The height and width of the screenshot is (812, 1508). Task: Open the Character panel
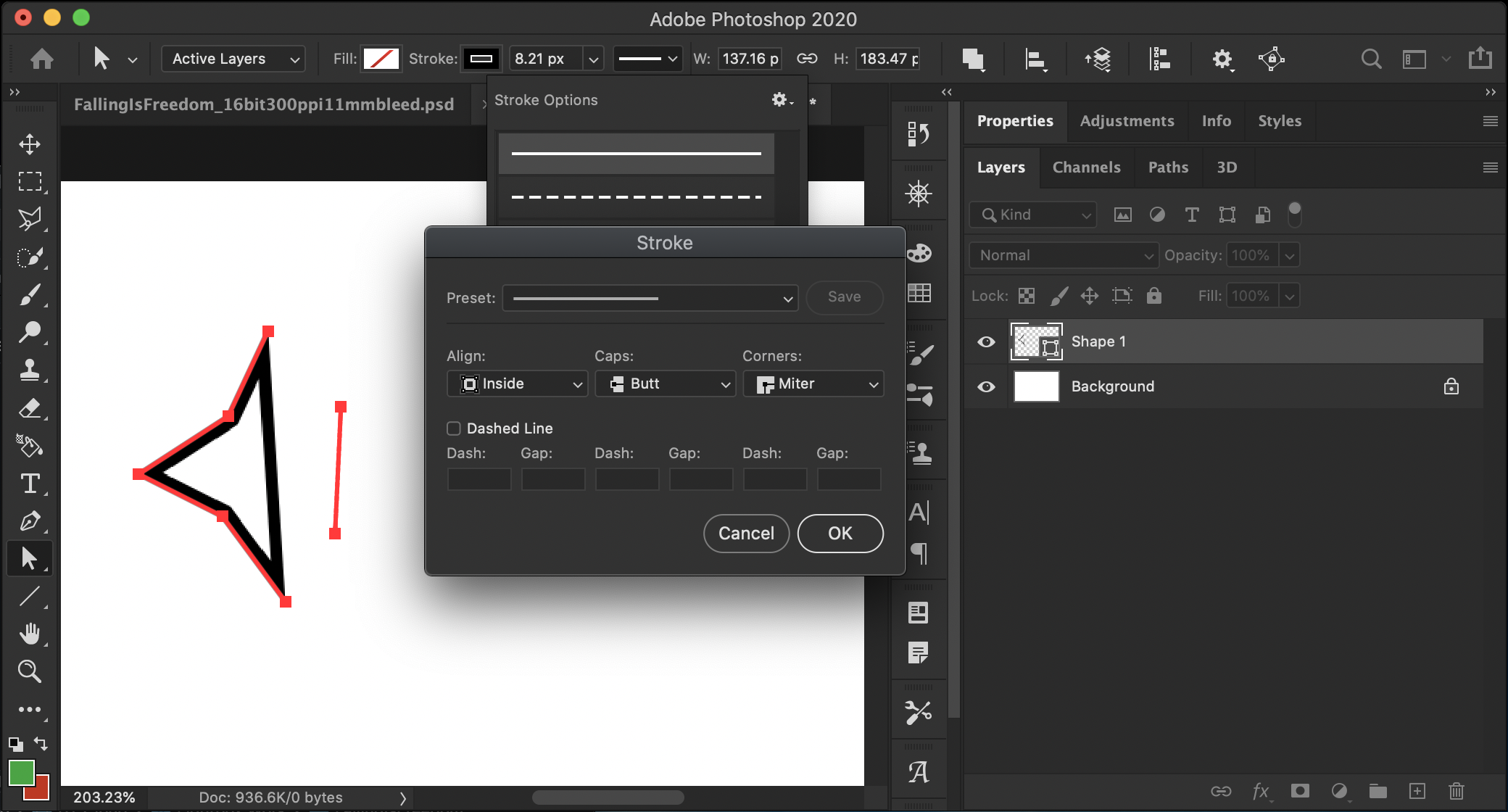tap(918, 512)
